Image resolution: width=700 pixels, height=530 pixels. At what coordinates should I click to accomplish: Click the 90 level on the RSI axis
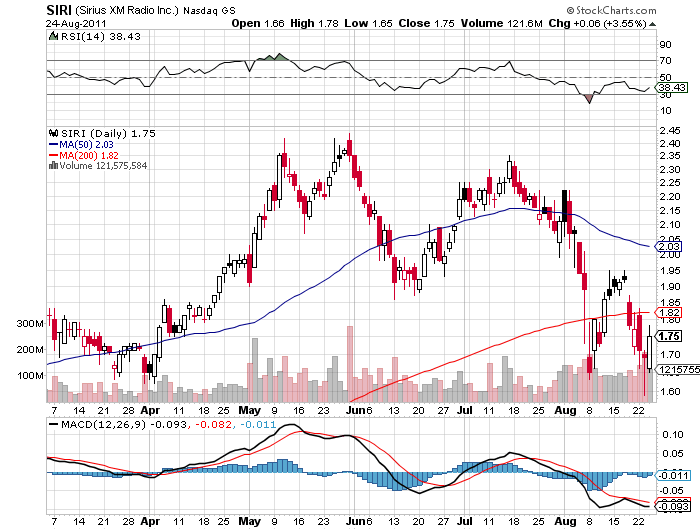pos(665,44)
